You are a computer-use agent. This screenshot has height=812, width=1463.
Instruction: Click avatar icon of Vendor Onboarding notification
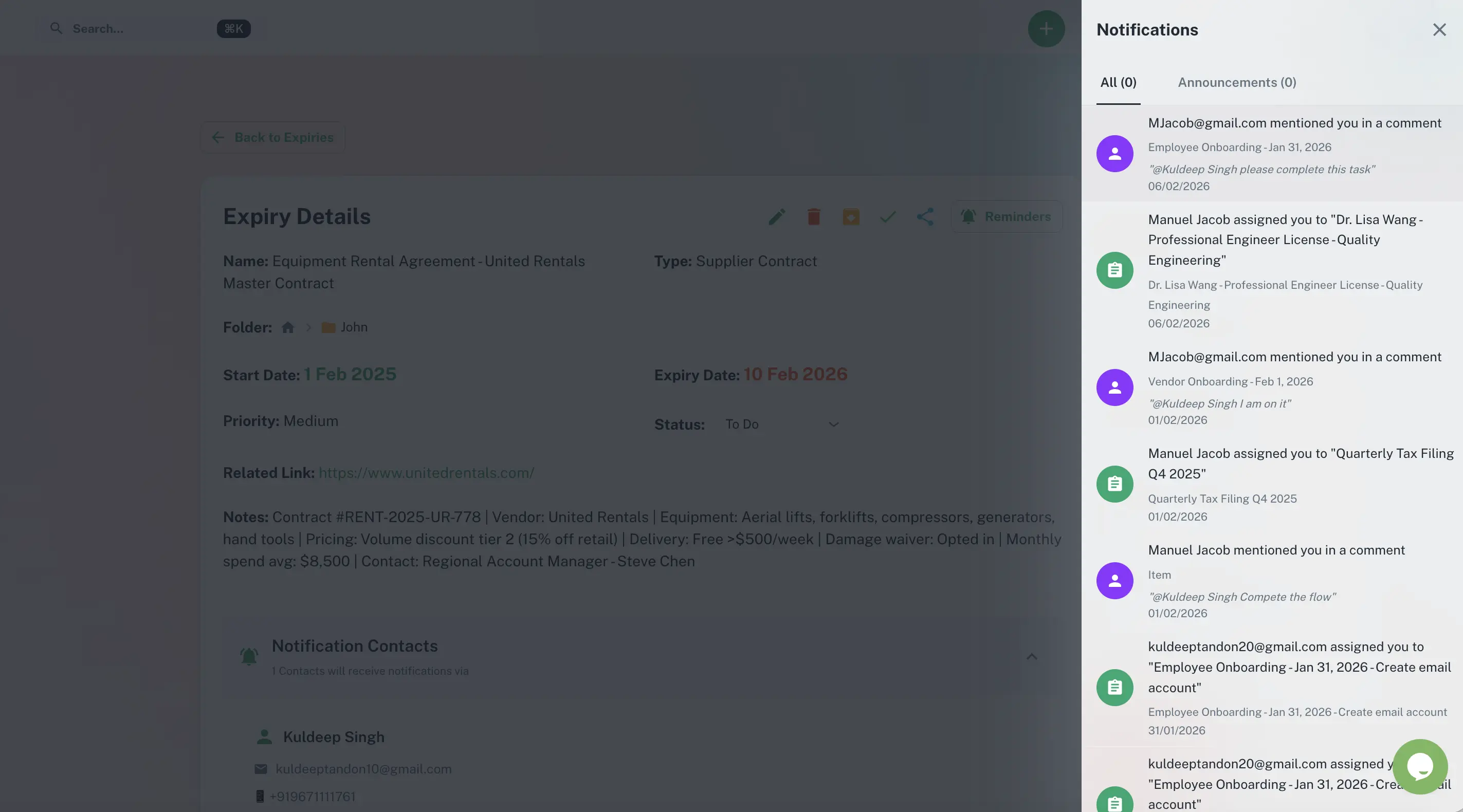pos(1114,387)
